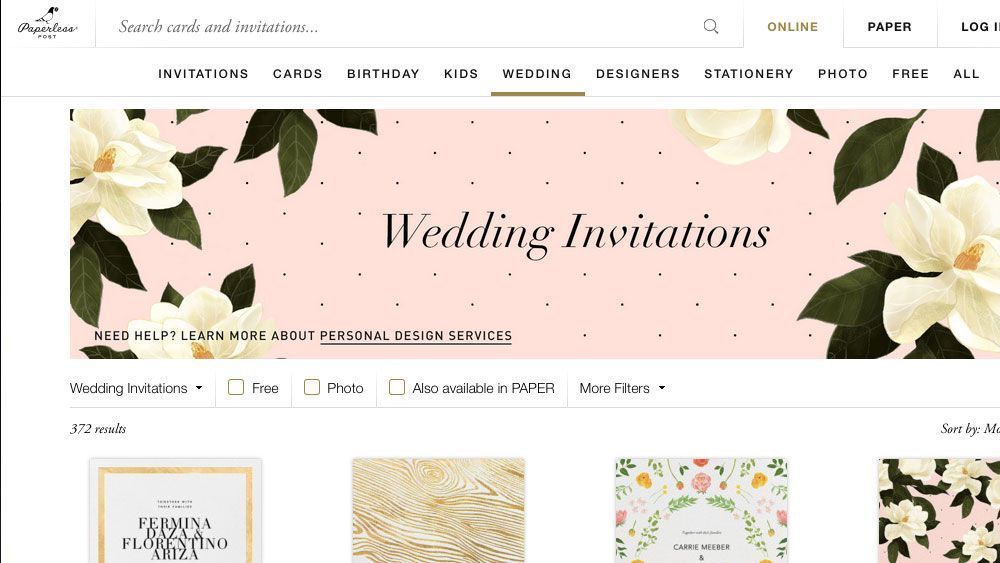The height and width of the screenshot is (563, 1000).
Task: Enable the Free filter checkbox
Action: (236, 387)
